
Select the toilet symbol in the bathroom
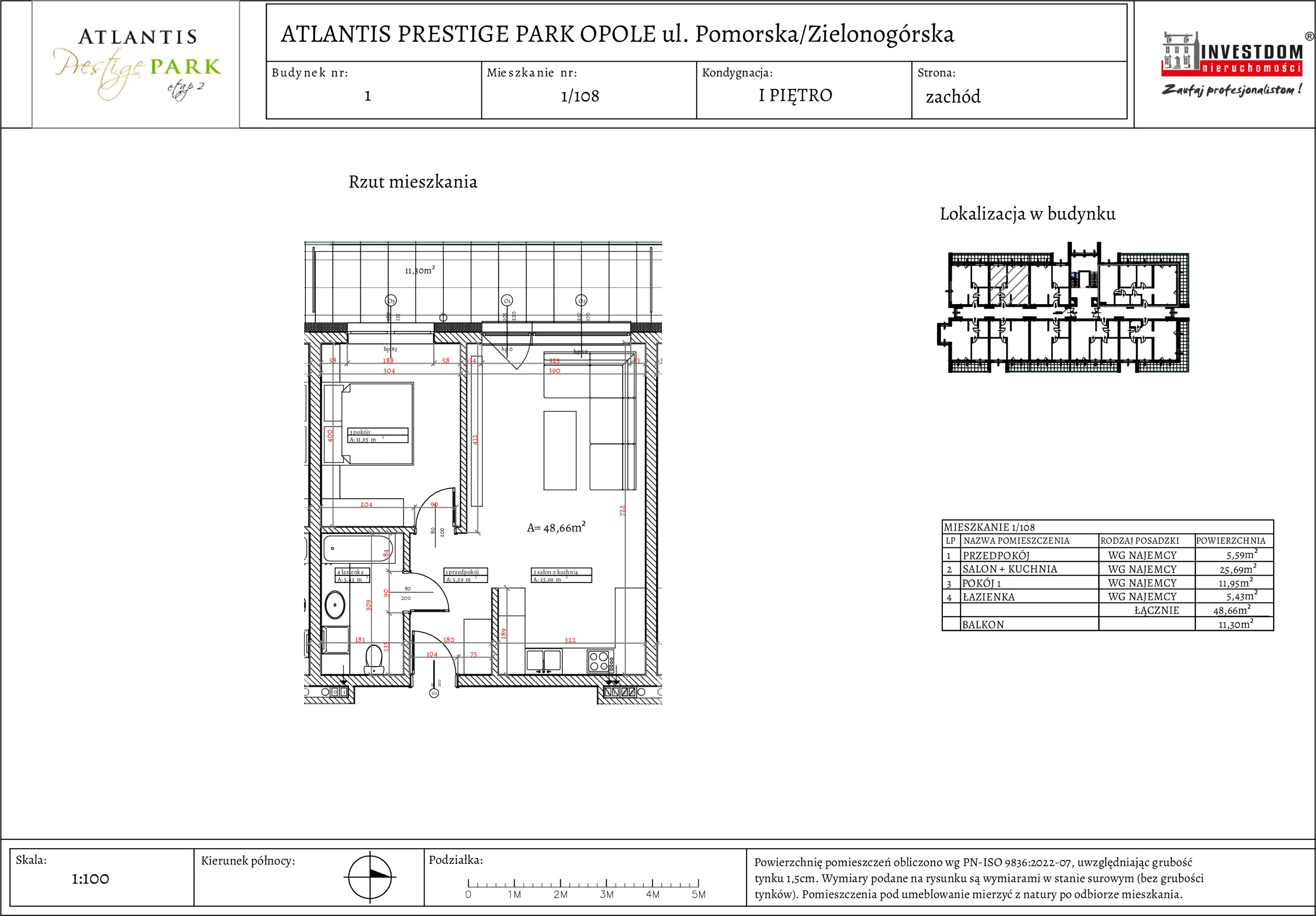pos(374,660)
